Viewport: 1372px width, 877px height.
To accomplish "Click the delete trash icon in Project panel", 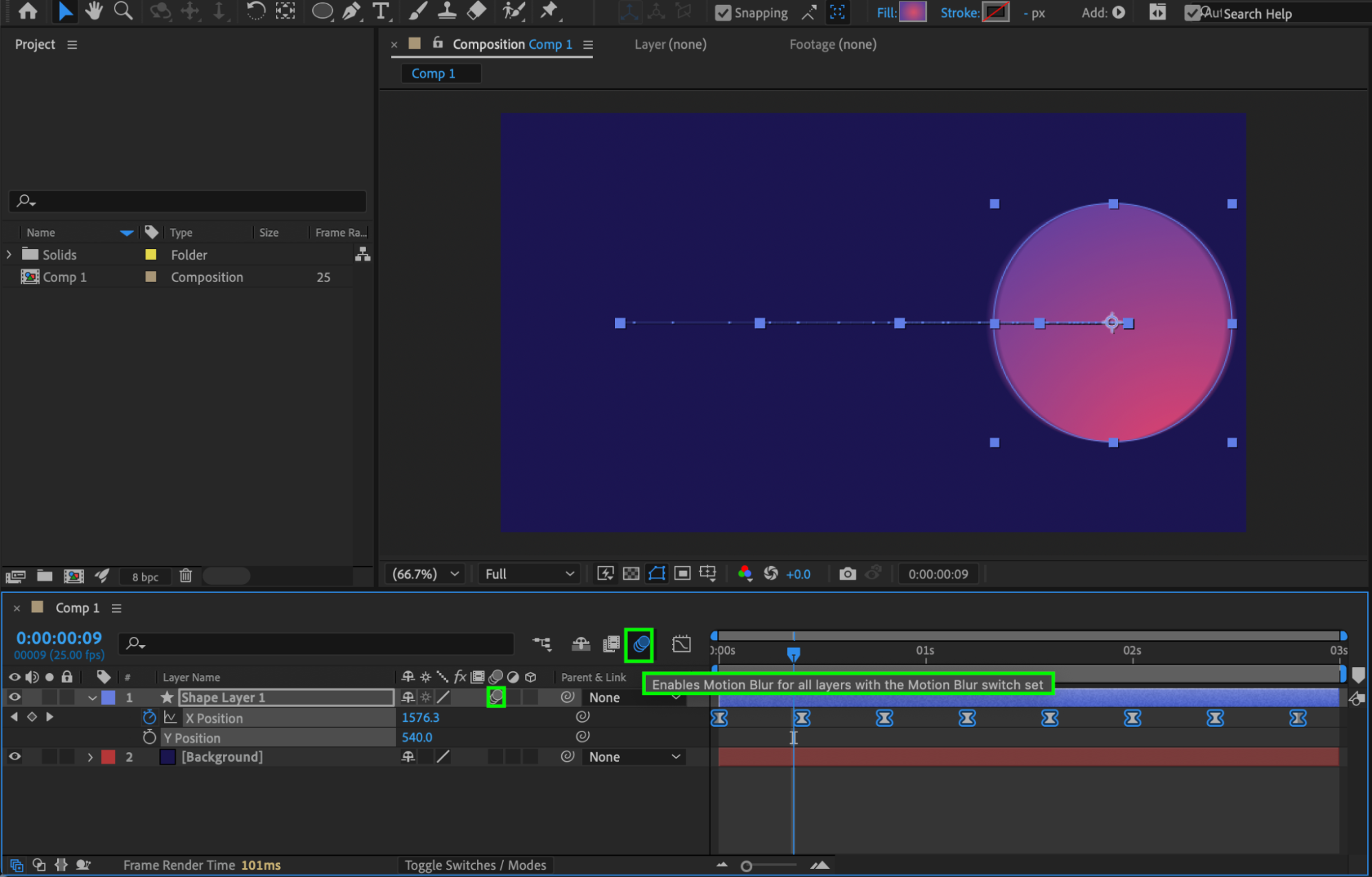I will pyautogui.click(x=185, y=576).
